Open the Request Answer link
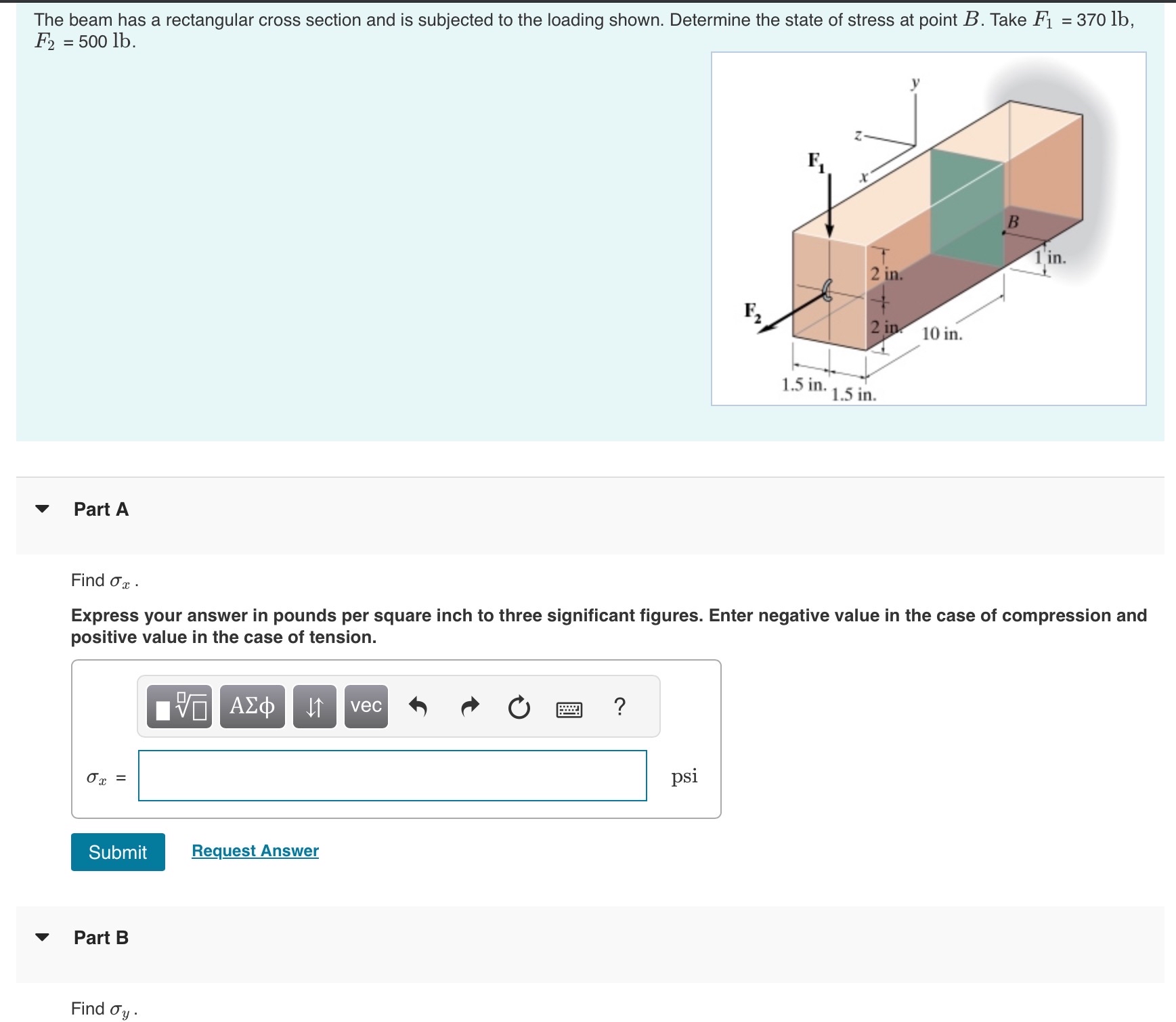Viewport: 1176px width, 1022px height. 255,851
